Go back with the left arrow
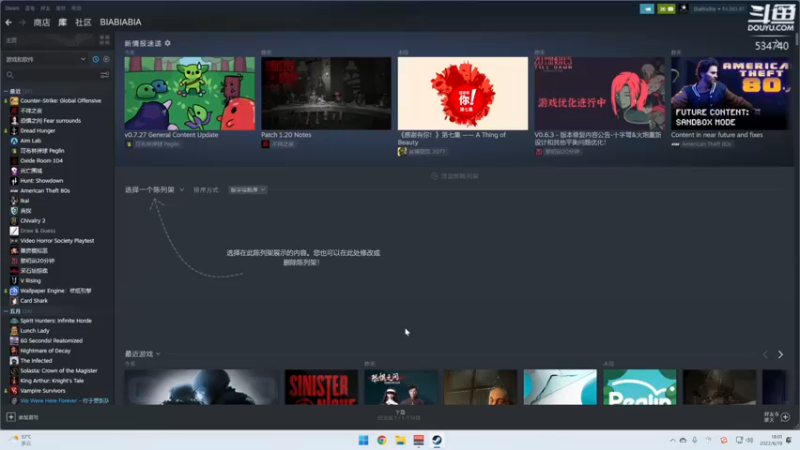800x450 pixels. (x=8, y=22)
